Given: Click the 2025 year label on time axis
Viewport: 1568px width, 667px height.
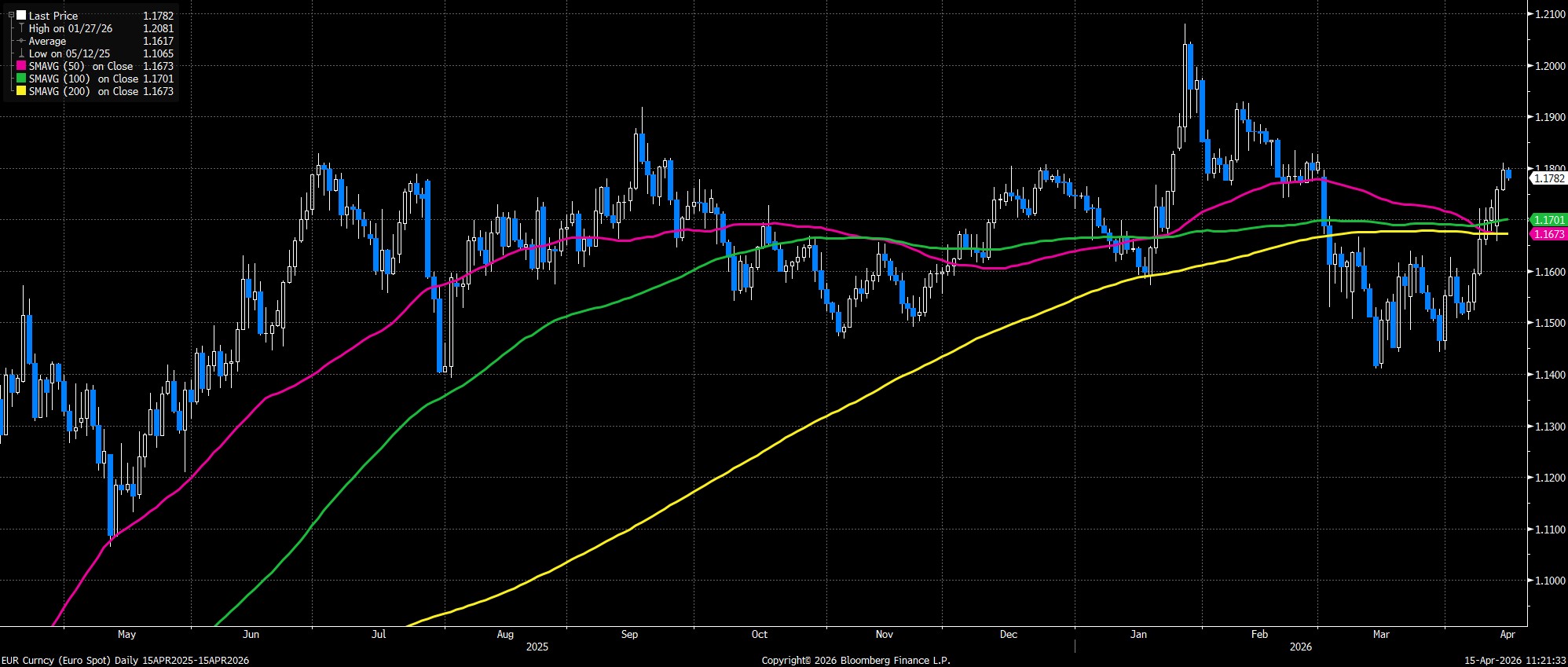Looking at the screenshot, I should [x=537, y=647].
